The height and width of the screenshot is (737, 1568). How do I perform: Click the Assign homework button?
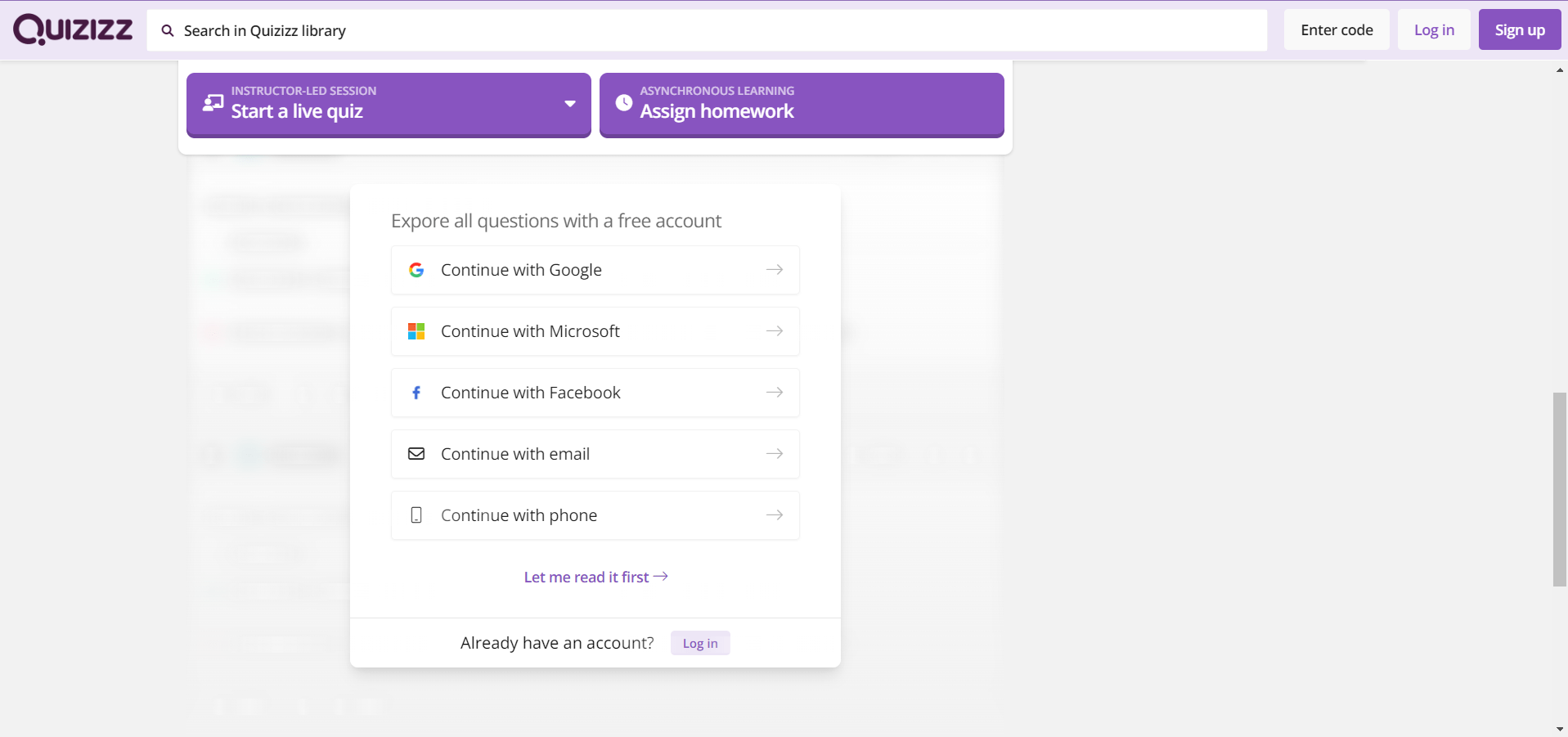click(802, 105)
